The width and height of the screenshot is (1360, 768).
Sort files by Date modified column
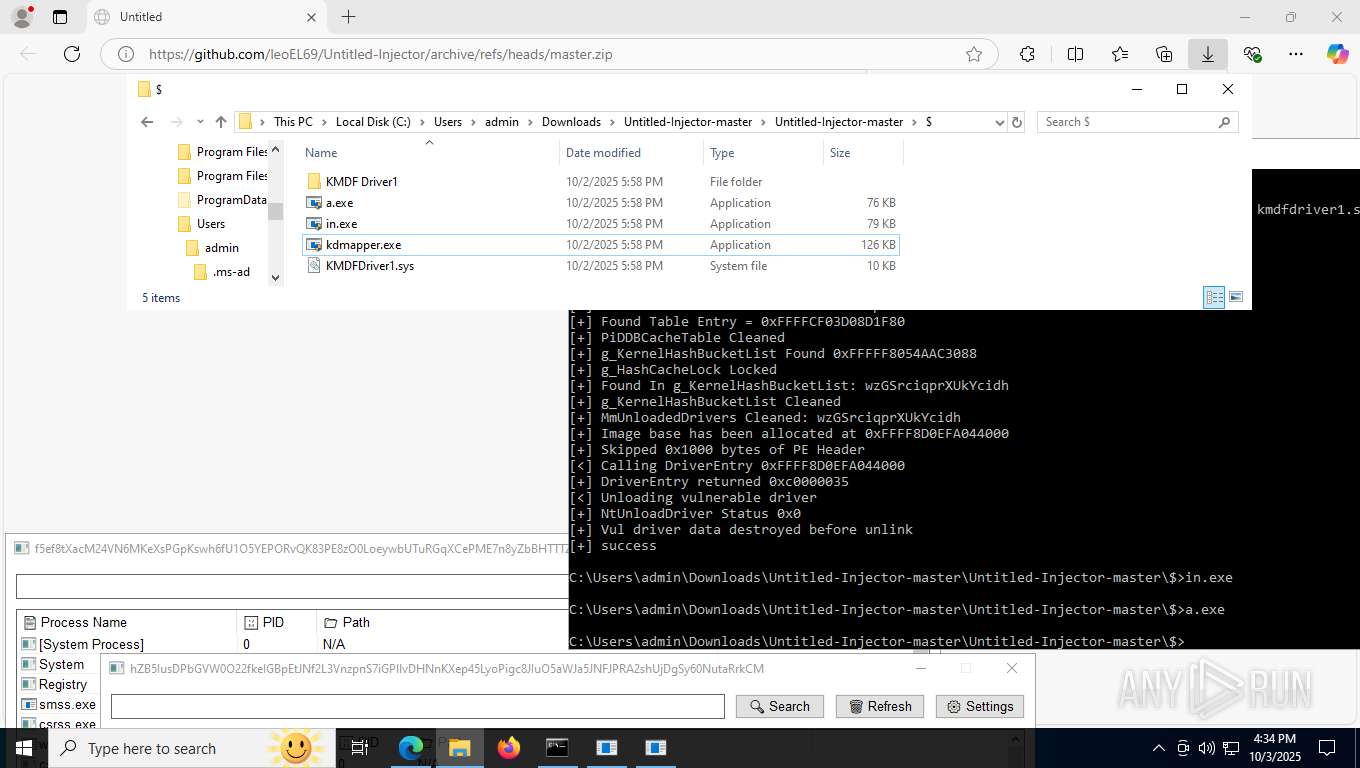tap(631, 153)
